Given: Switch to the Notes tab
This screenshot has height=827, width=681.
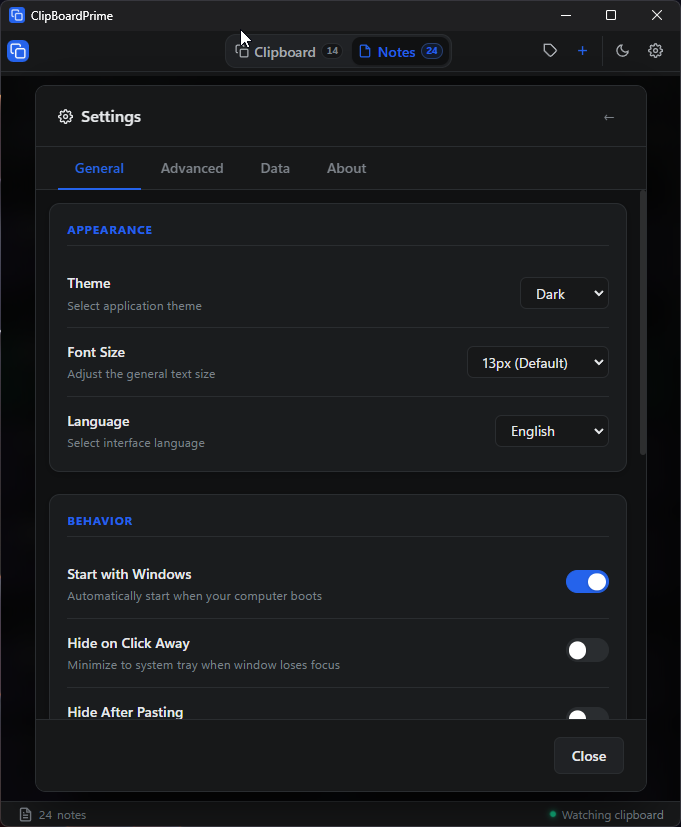Looking at the screenshot, I should [400, 51].
